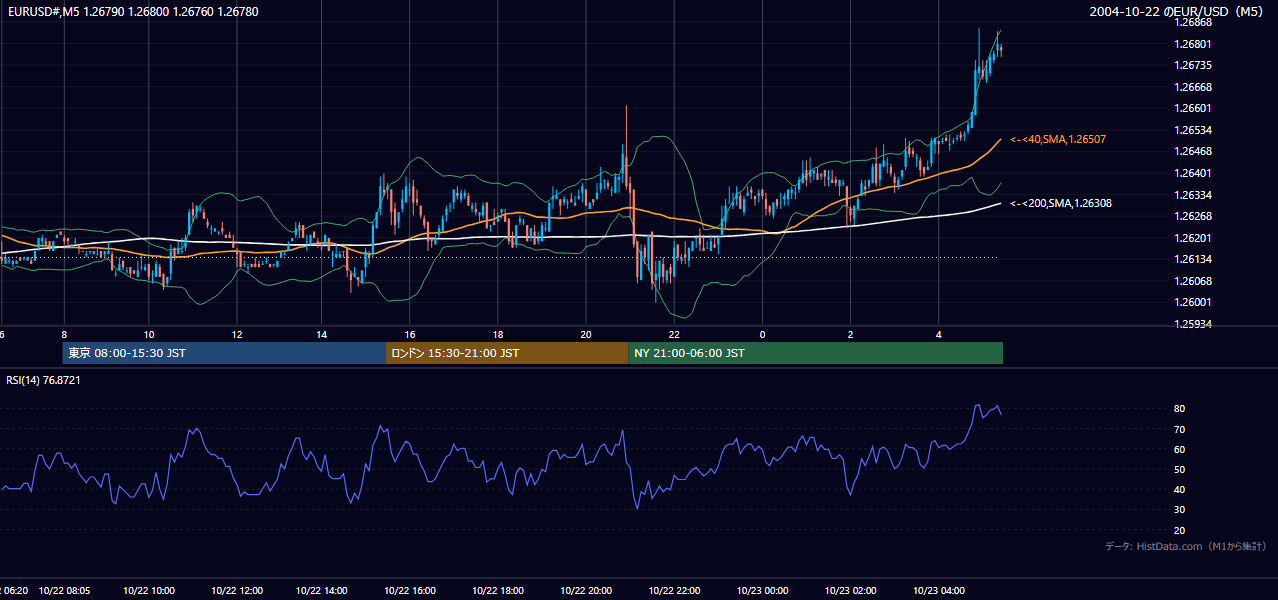Select the ロンドン 15:30-21:00 JST session bar
This screenshot has height=600, width=1278.
[x=507, y=353]
